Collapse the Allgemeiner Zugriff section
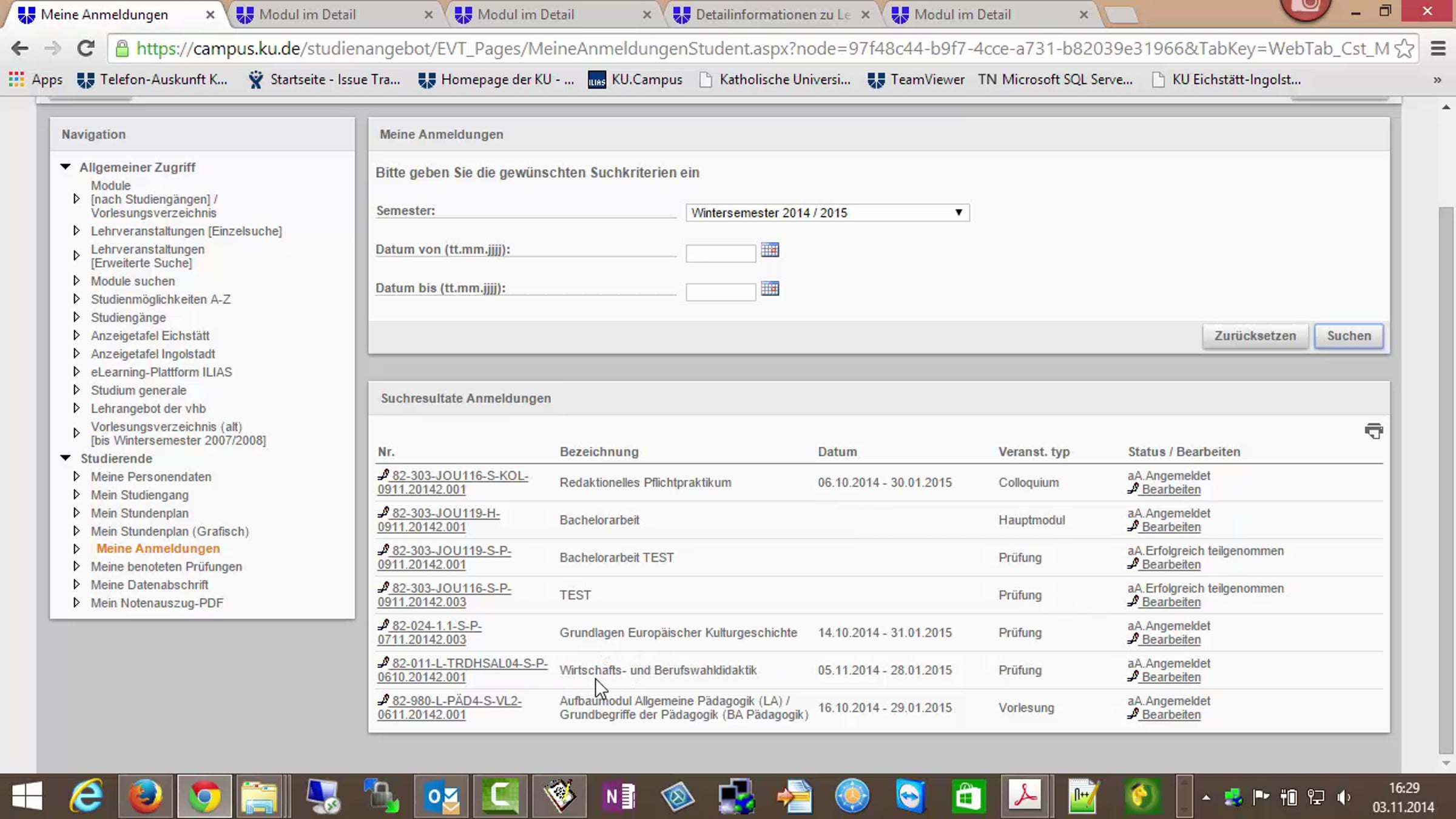This screenshot has width=1456, height=819. pyautogui.click(x=66, y=167)
